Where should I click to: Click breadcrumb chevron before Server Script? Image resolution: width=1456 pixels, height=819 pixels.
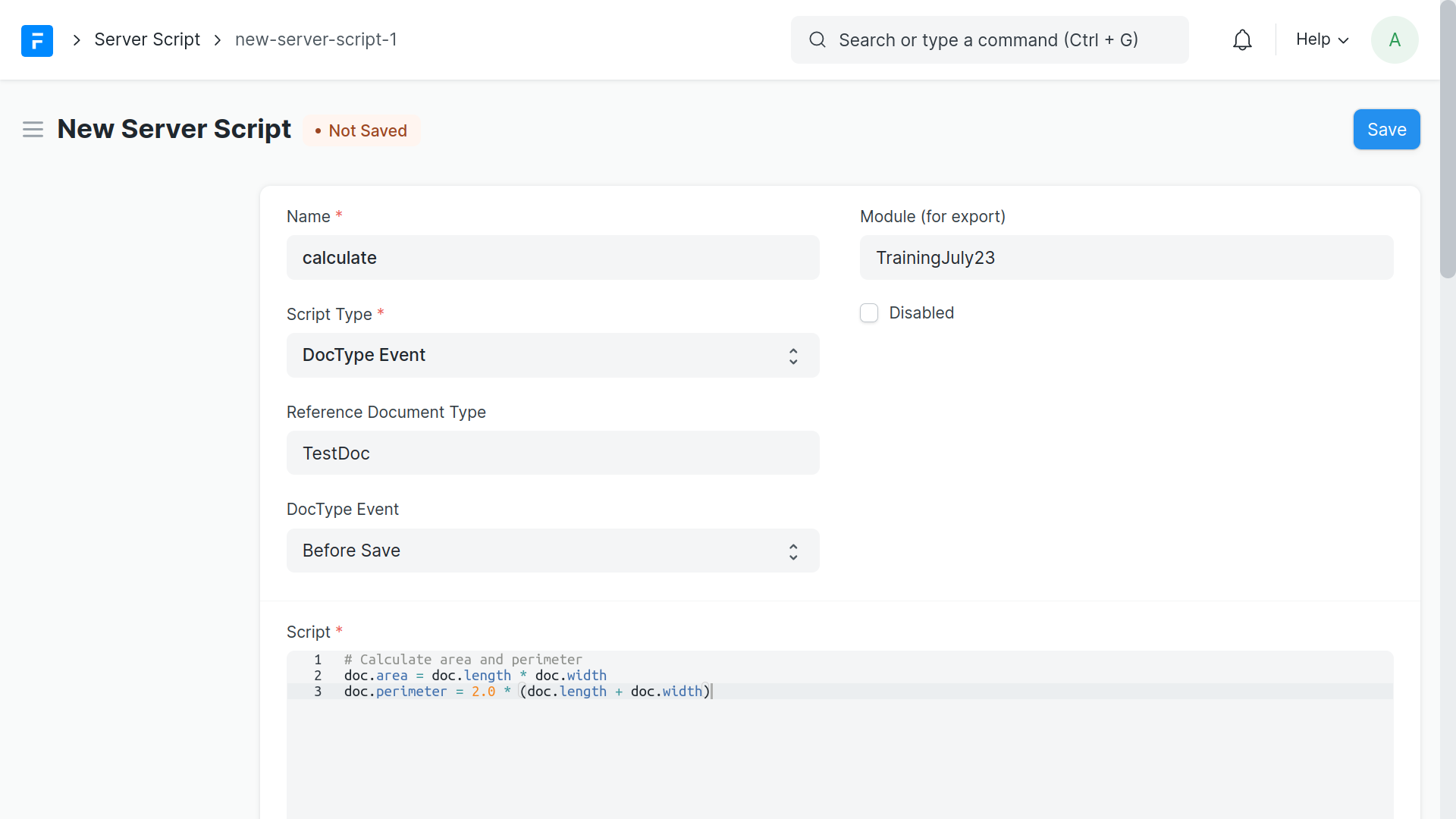pyautogui.click(x=77, y=40)
